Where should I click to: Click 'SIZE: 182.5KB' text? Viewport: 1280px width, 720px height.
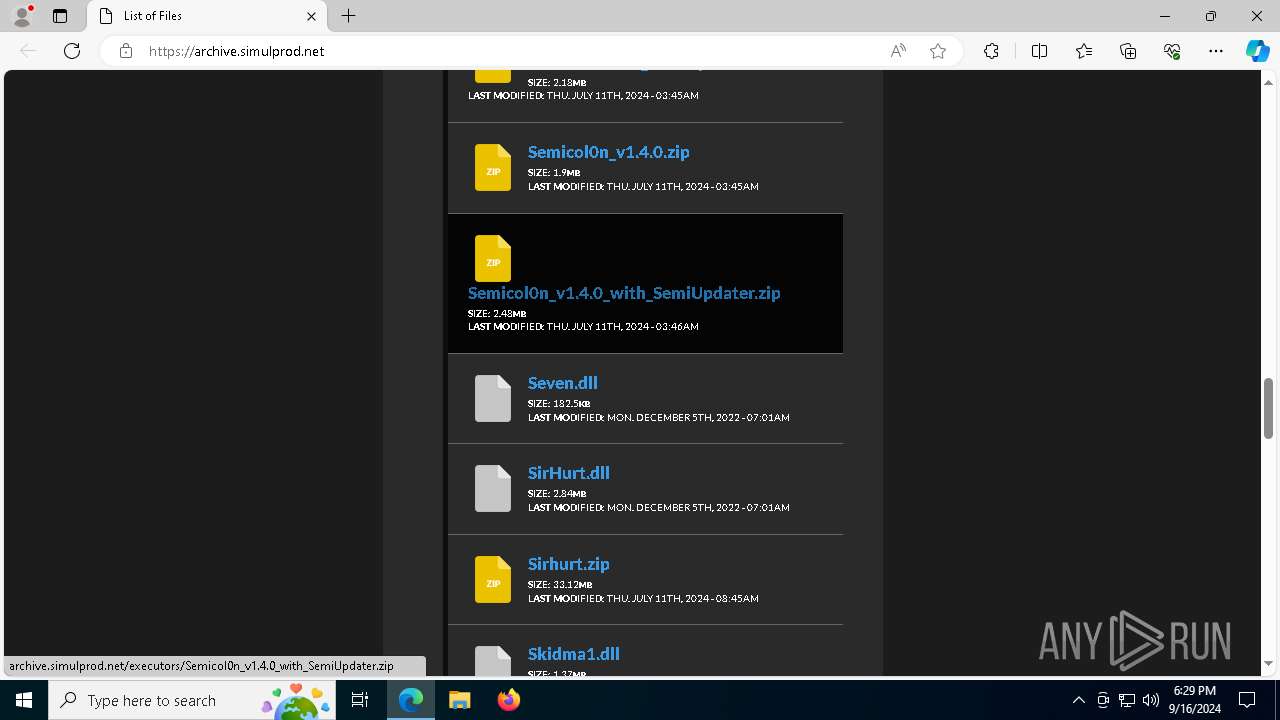coord(559,403)
